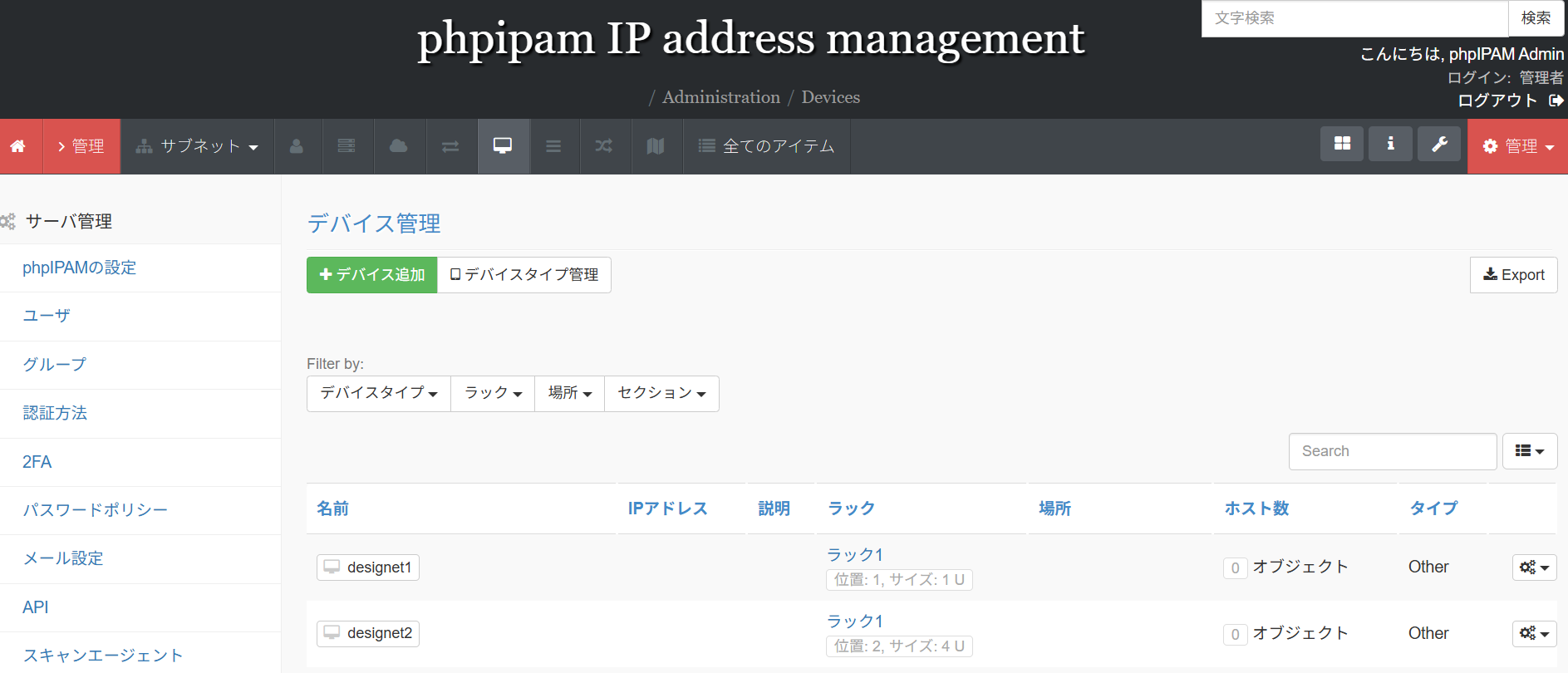The image size is (1568, 673).
Task: Open the table columns list dropdown
Action: point(1530,451)
